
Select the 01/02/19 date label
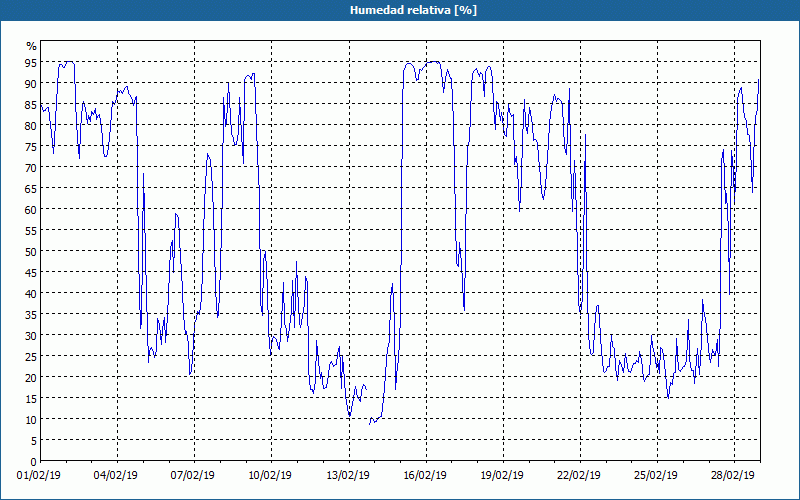coord(39,476)
